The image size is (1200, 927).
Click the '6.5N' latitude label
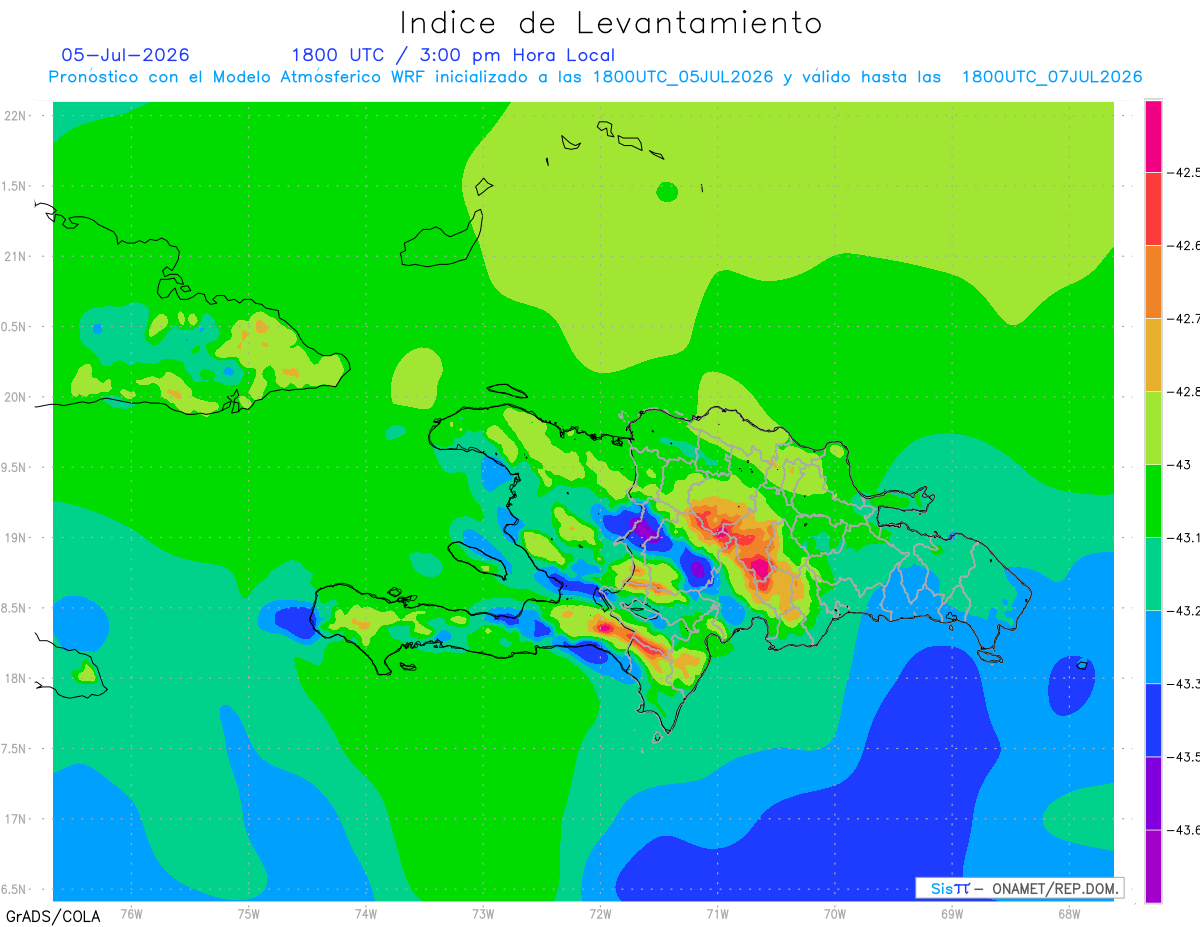click(x=15, y=889)
